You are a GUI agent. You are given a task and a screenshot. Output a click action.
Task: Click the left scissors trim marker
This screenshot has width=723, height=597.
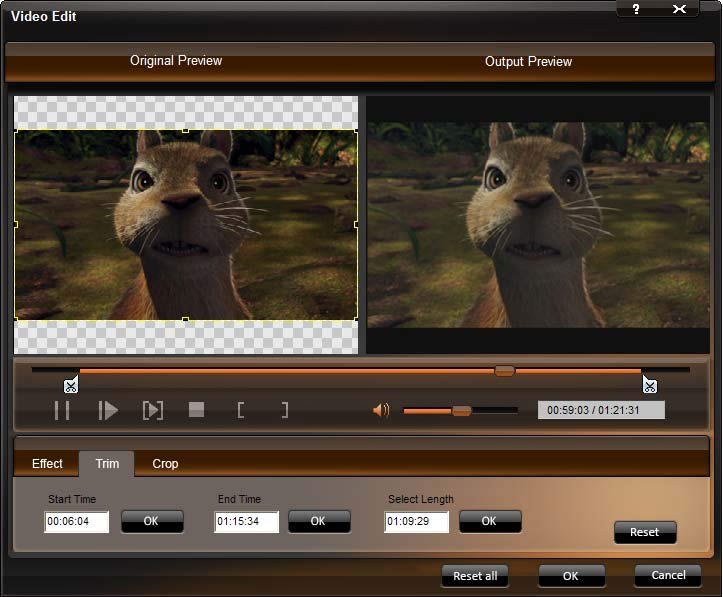(70, 385)
